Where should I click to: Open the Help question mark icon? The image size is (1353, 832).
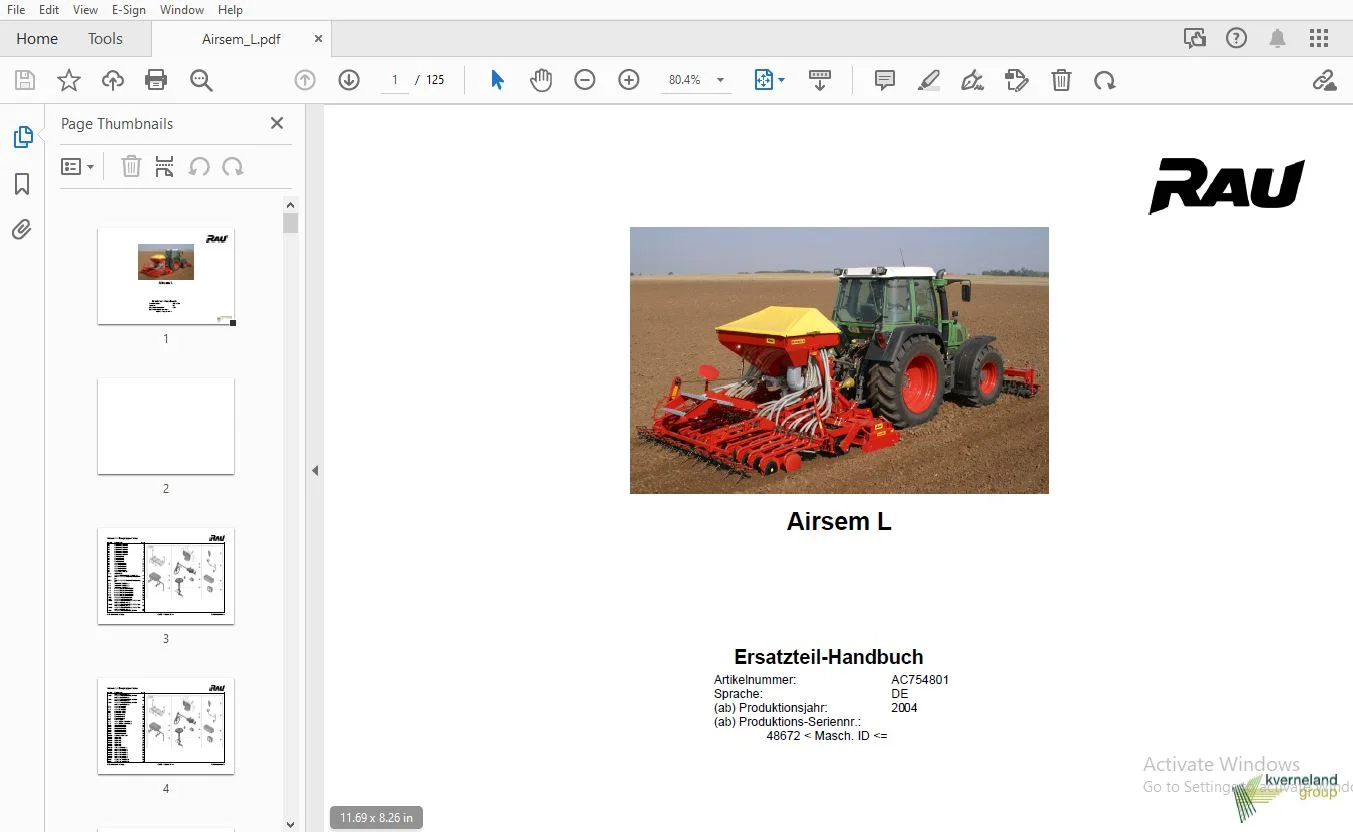pos(1237,38)
